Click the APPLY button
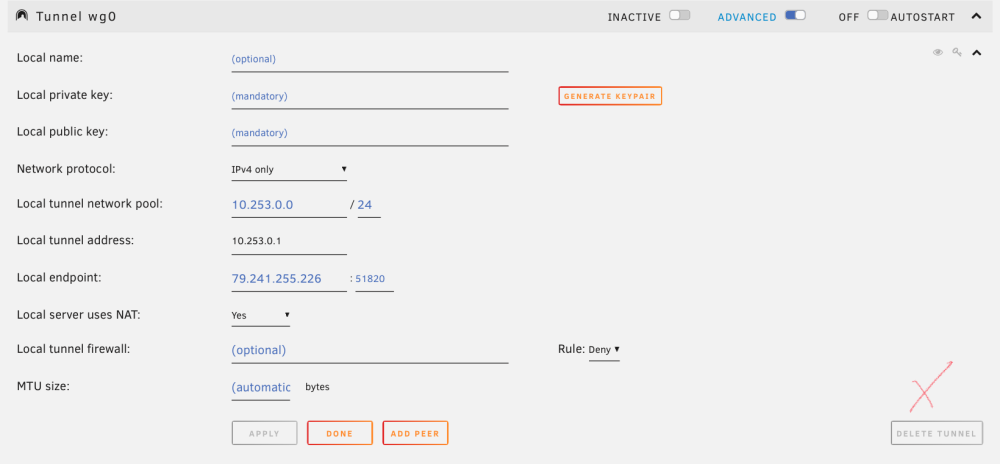This screenshot has width=1000, height=464. (x=264, y=433)
